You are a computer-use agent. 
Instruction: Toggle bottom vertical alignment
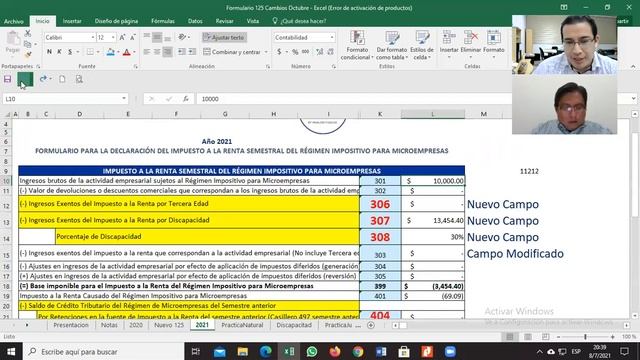(167, 38)
